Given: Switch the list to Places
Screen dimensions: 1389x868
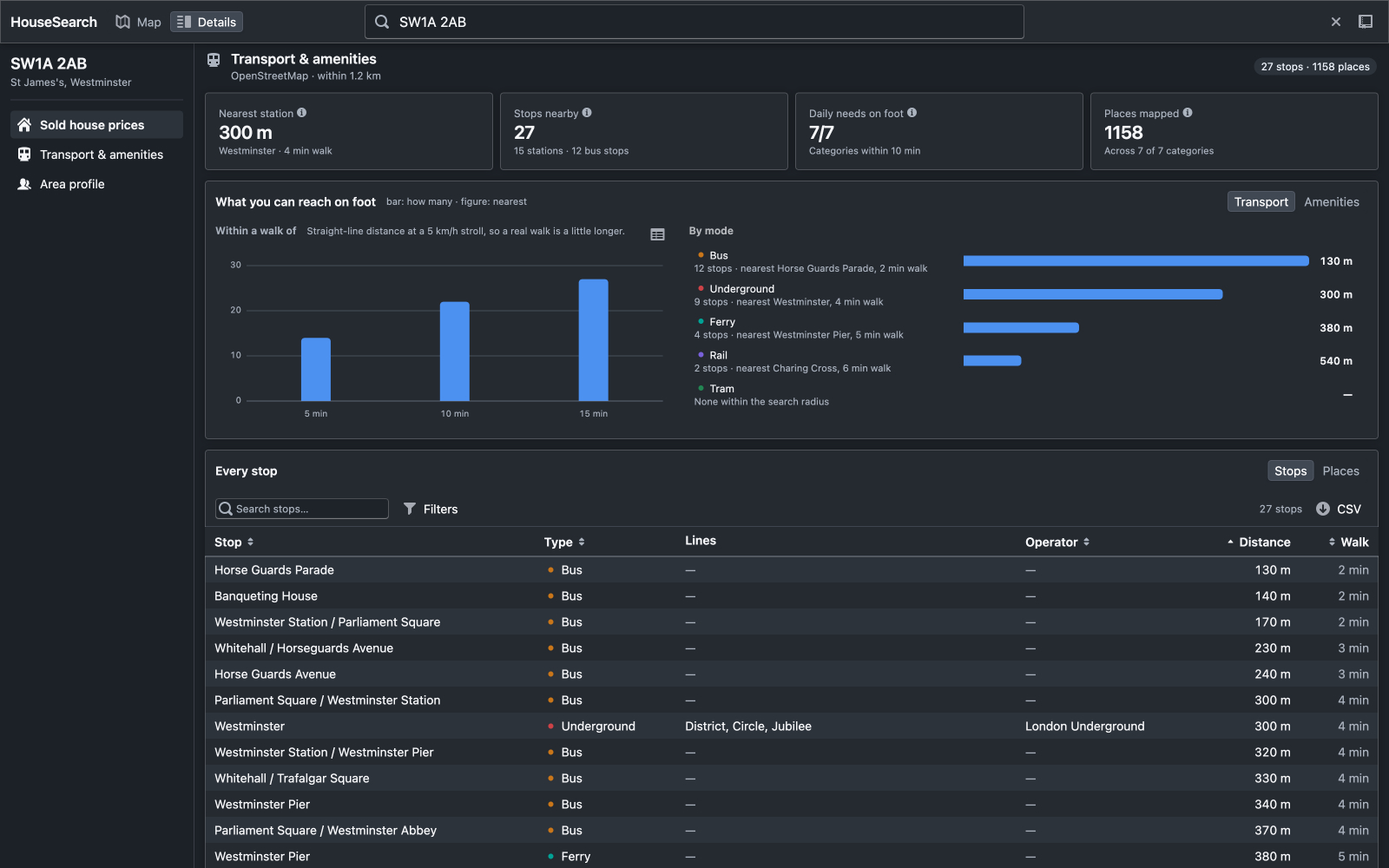Looking at the screenshot, I should point(1340,470).
